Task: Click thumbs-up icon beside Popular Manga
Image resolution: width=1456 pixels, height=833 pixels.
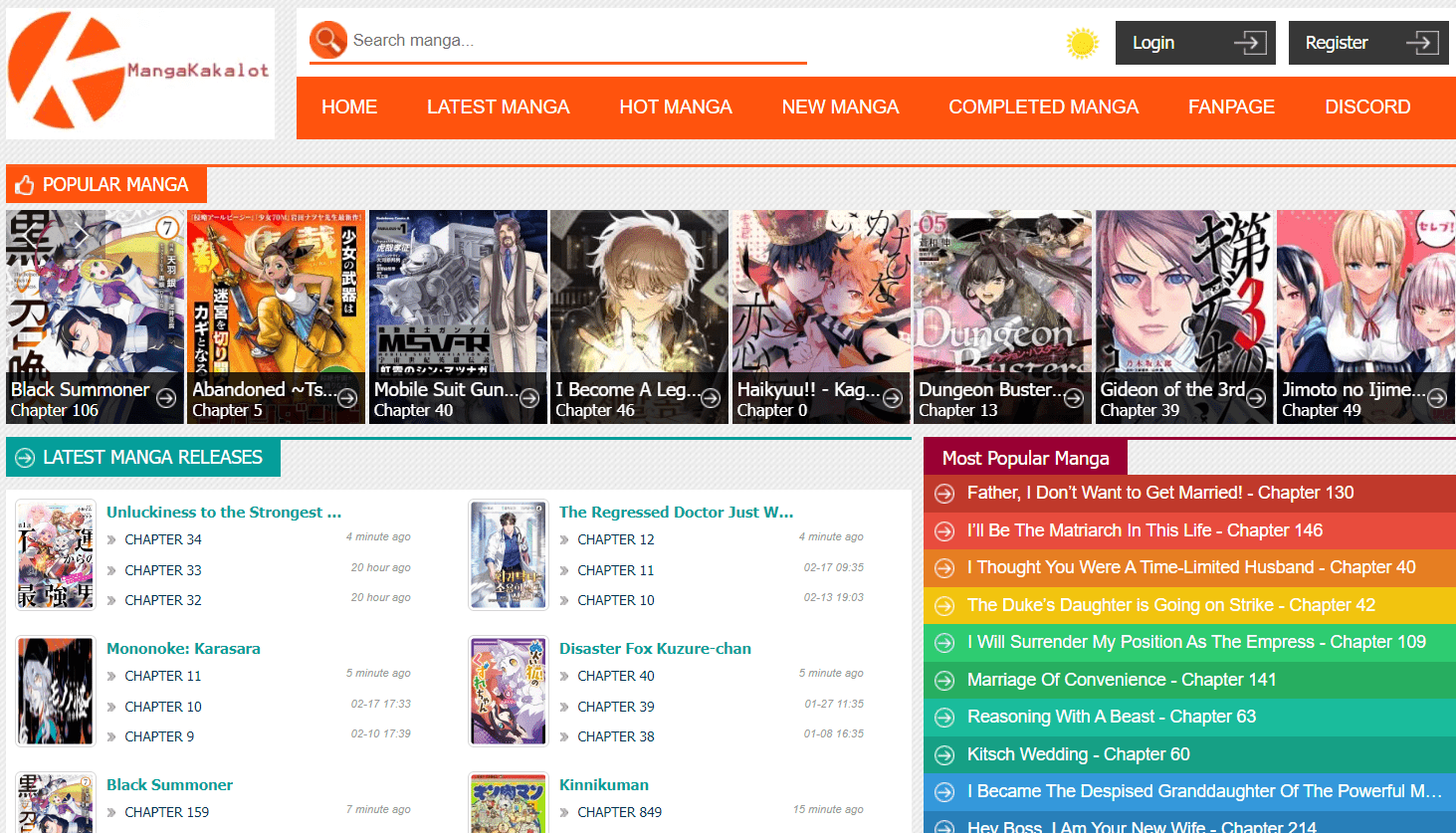Action: (x=25, y=185)
